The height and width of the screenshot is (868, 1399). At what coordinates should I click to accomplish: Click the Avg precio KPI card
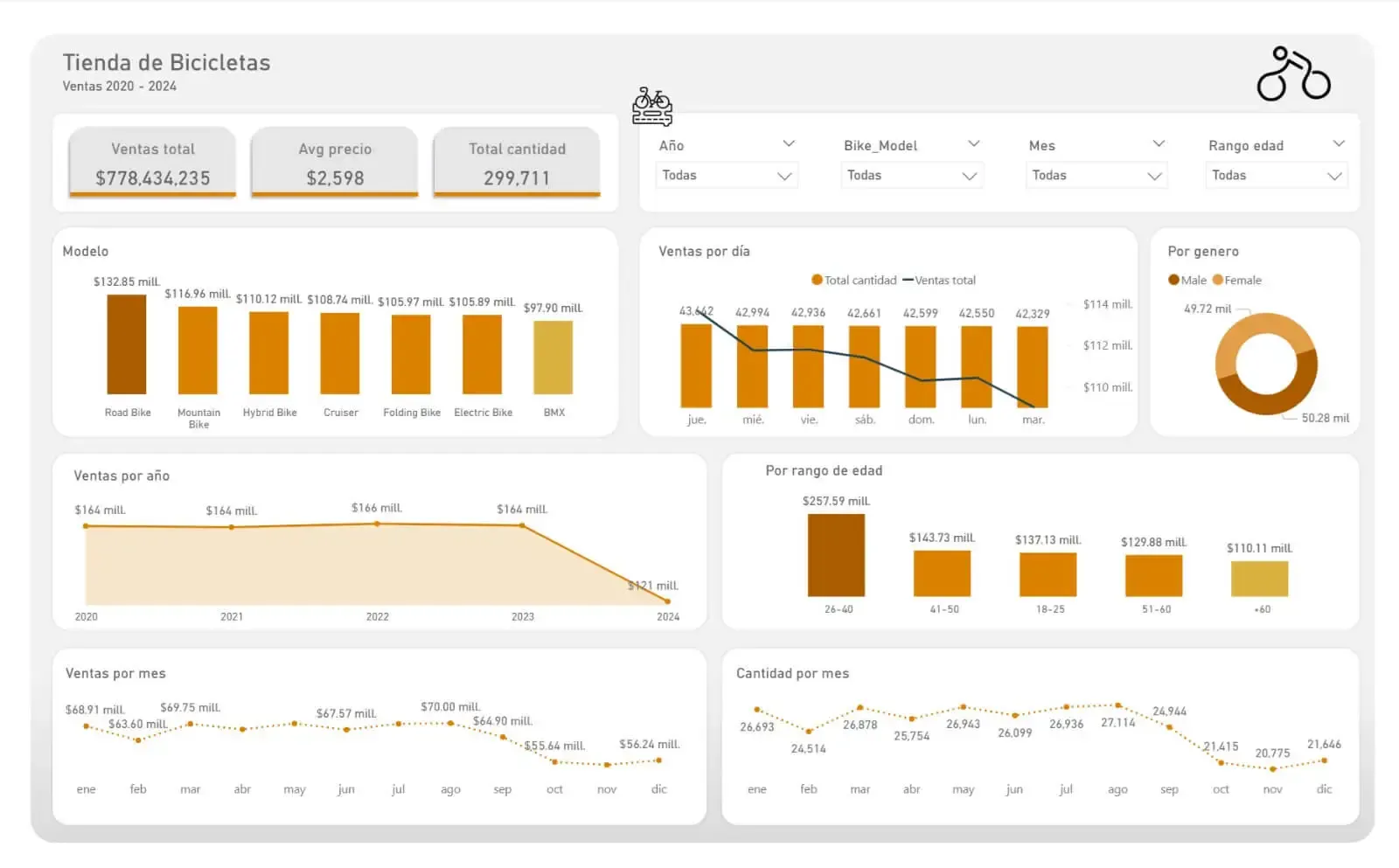333,164
